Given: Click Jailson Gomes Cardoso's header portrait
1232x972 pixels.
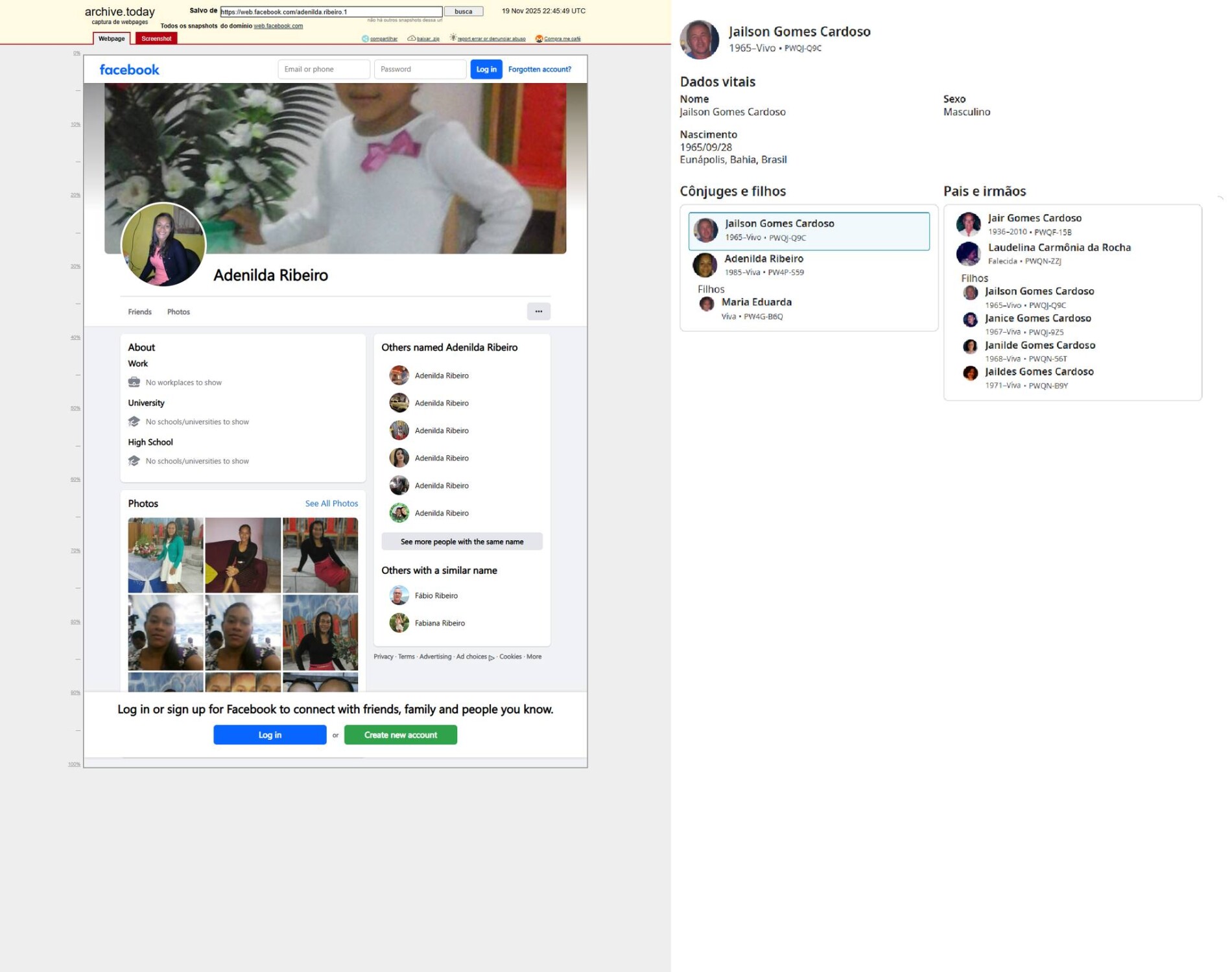Looking at the screenshot, I should (x=699, y=40).
